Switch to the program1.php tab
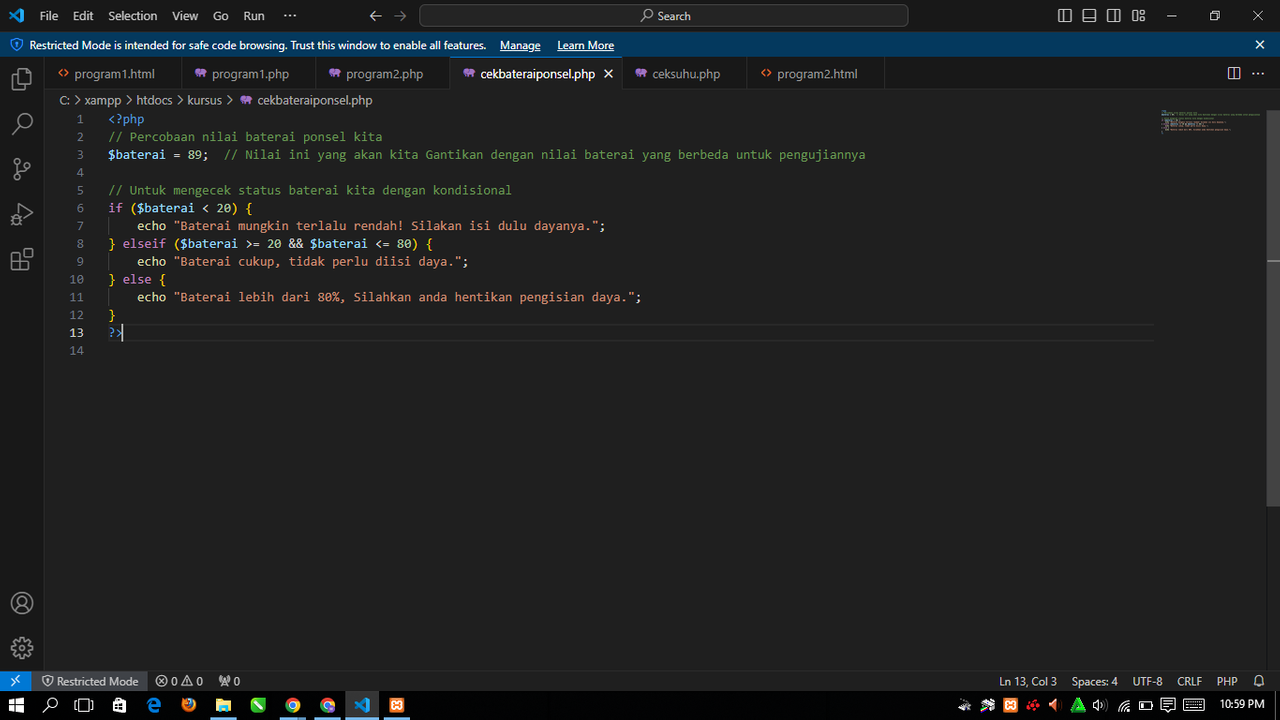Screen dimensions: 1280x720 250,74
